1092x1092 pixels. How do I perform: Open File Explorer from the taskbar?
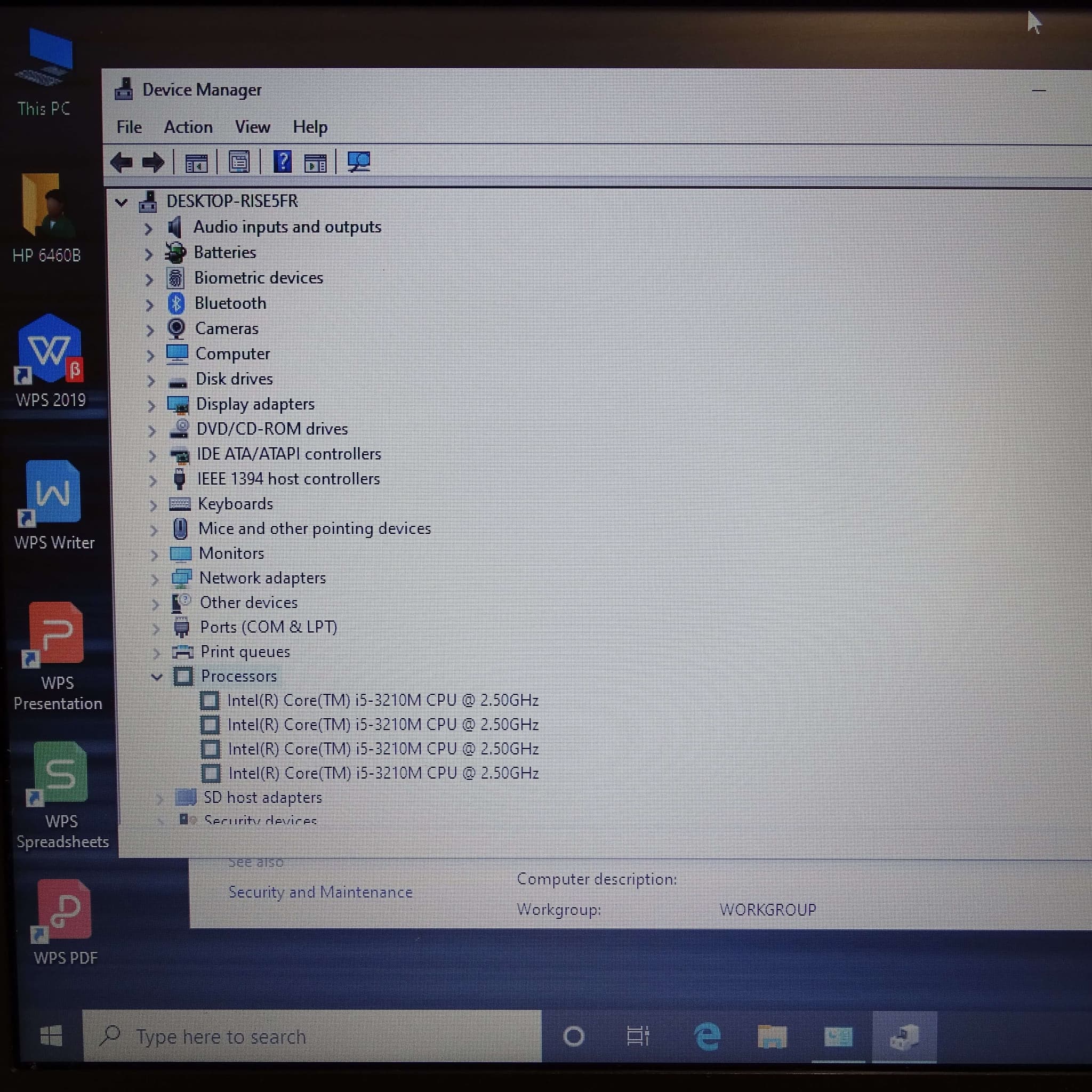772,1037
